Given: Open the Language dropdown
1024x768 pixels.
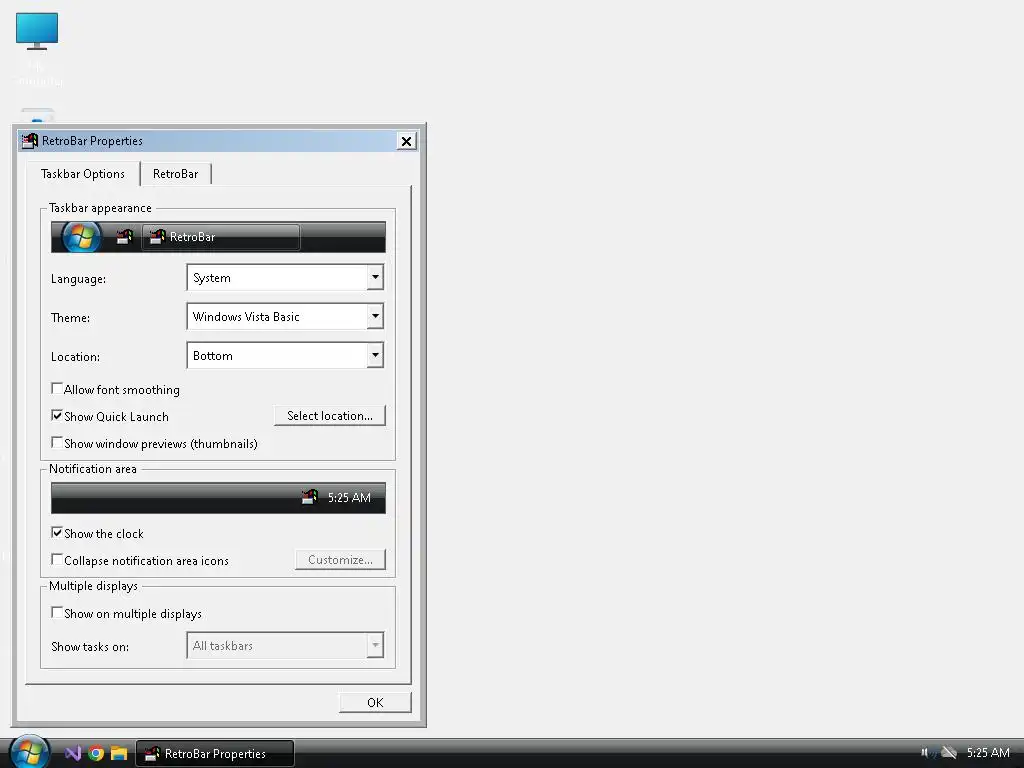Looking at the screenshot, I should pyautogui.click(x=285, y=278).
